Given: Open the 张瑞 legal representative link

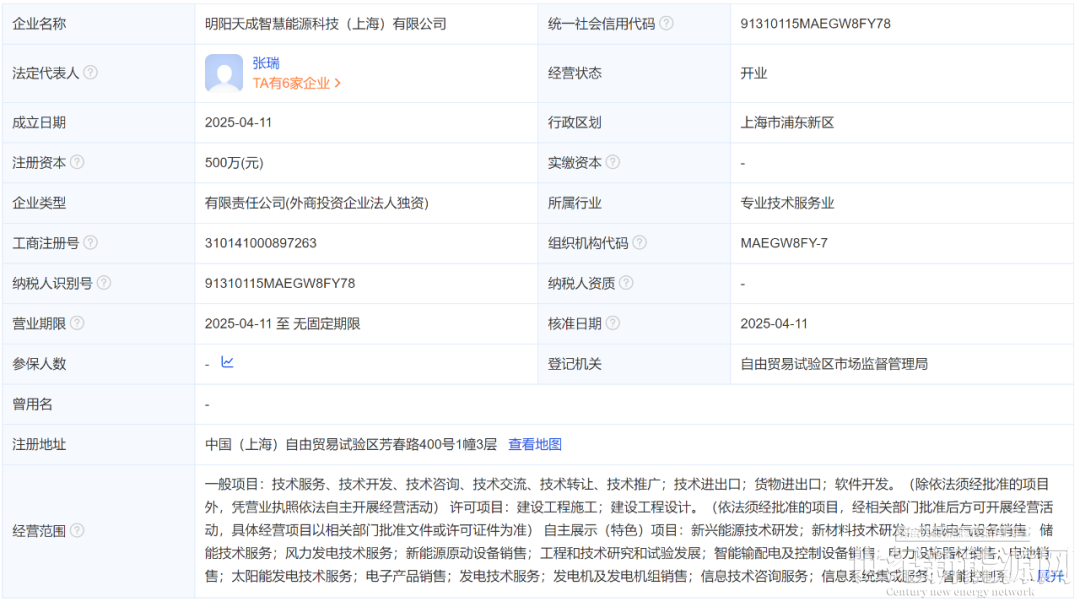Looking at the screenshot, I should (266, 63).
